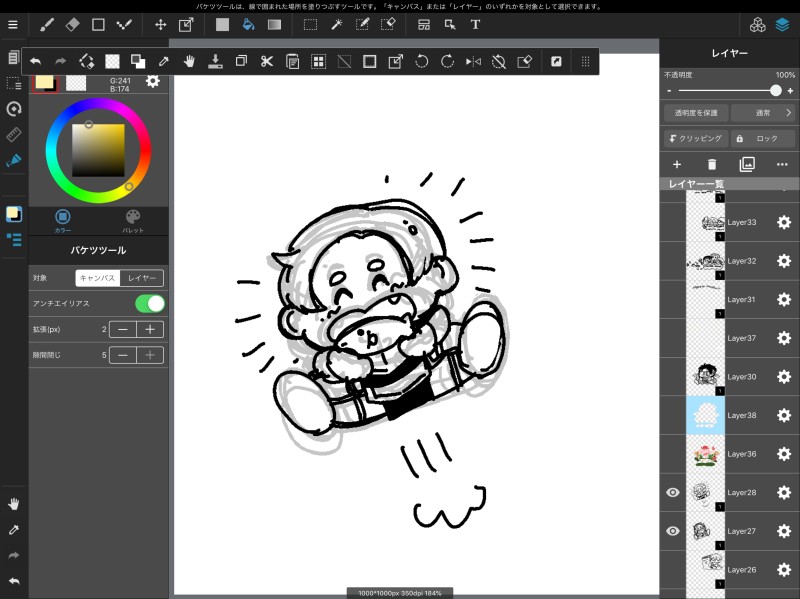
Task: Redo using the shortcut bar arrow
Action: tap(61, 62)
